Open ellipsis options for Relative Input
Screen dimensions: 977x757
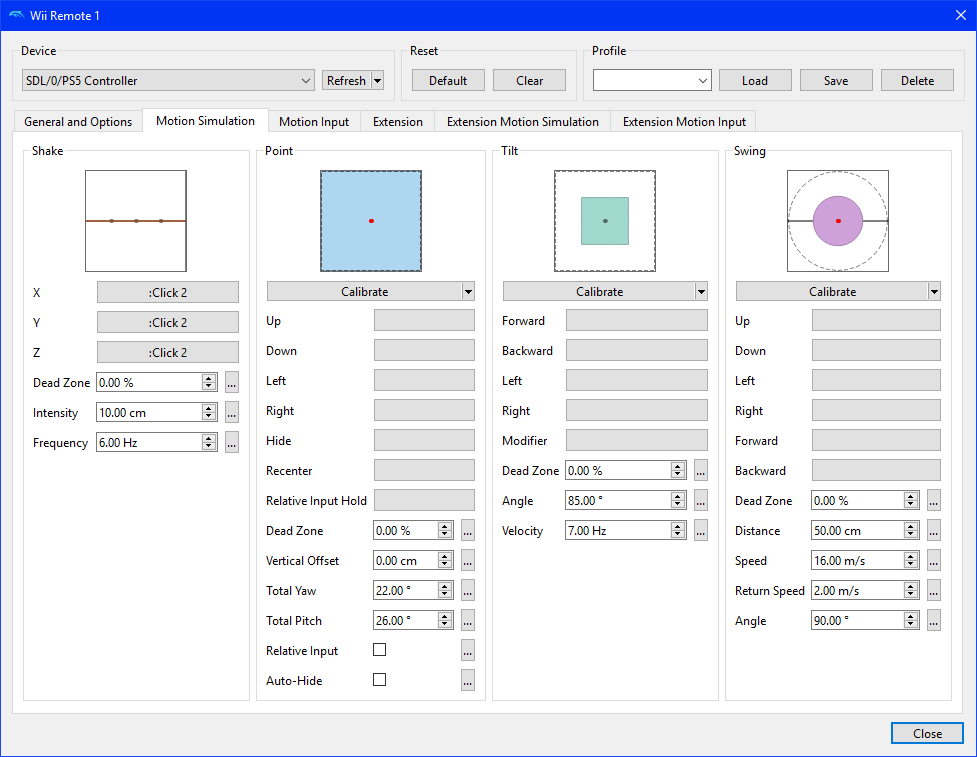[467, 650]
